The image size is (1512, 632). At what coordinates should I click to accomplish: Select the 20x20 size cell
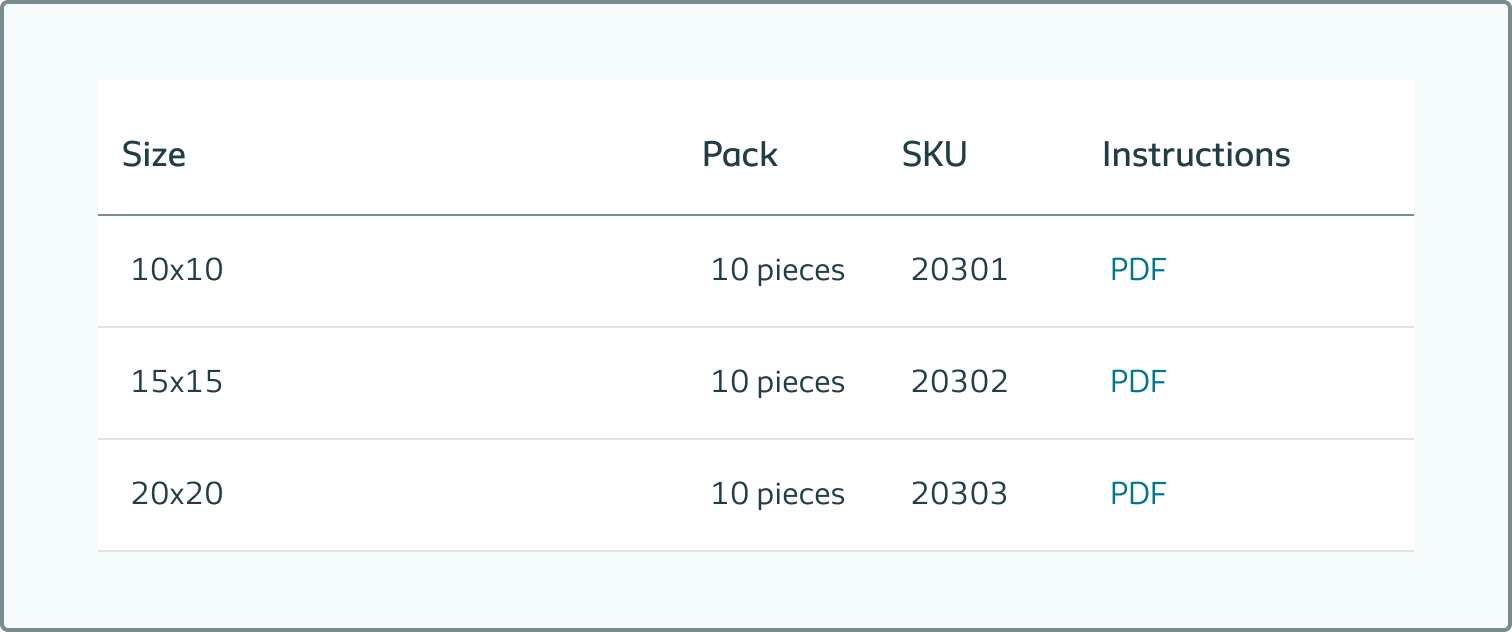[177, 494]
